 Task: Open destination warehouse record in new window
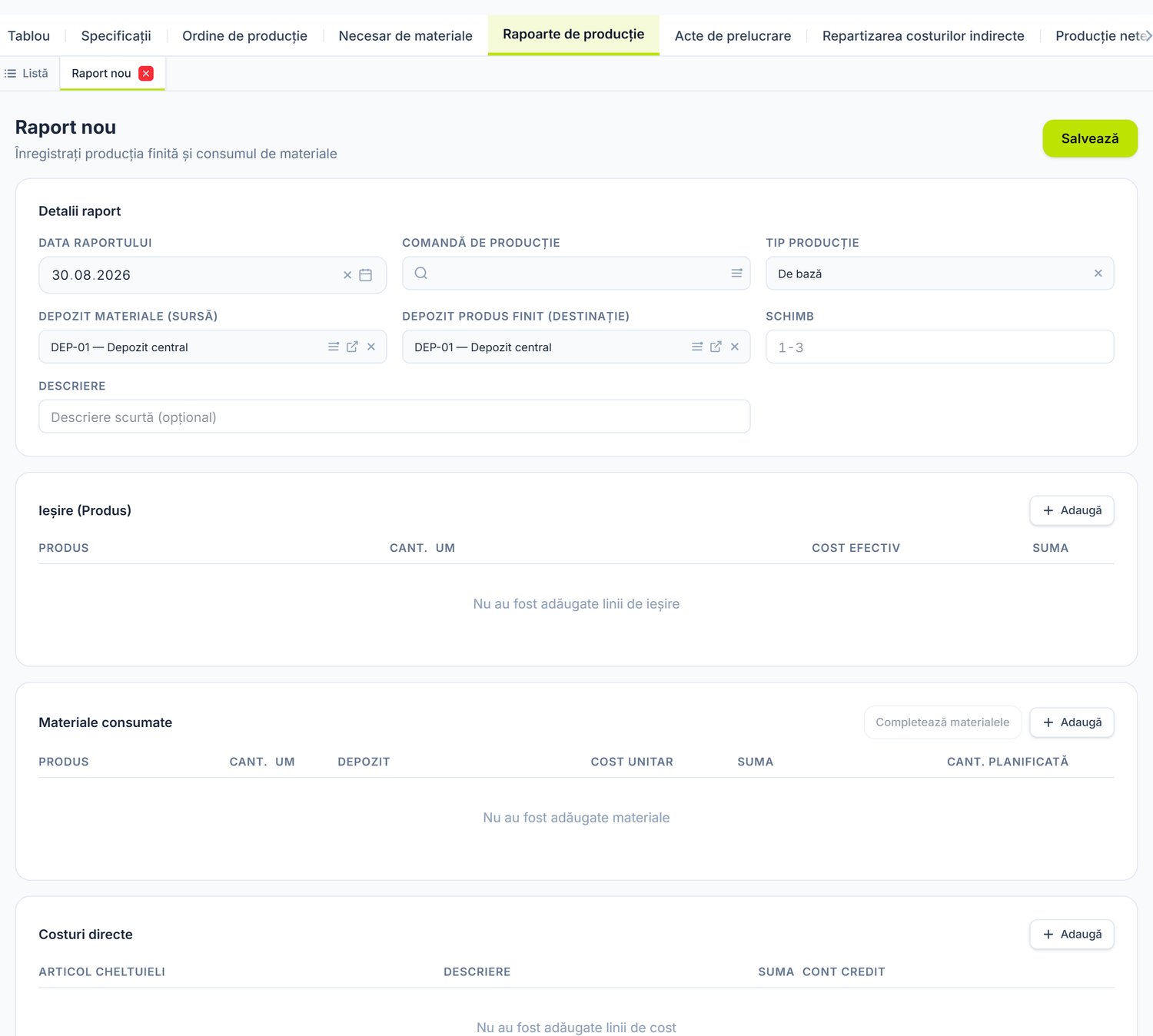pyautogui.click(x=716, y=347)
